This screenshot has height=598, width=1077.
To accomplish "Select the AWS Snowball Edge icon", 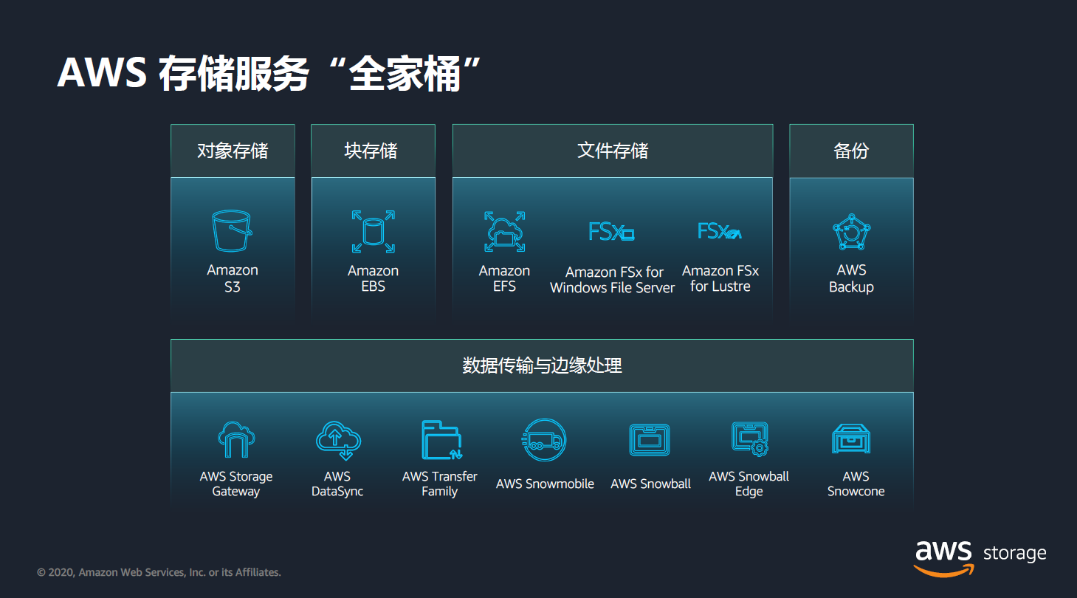I will [x=749, y=439].
